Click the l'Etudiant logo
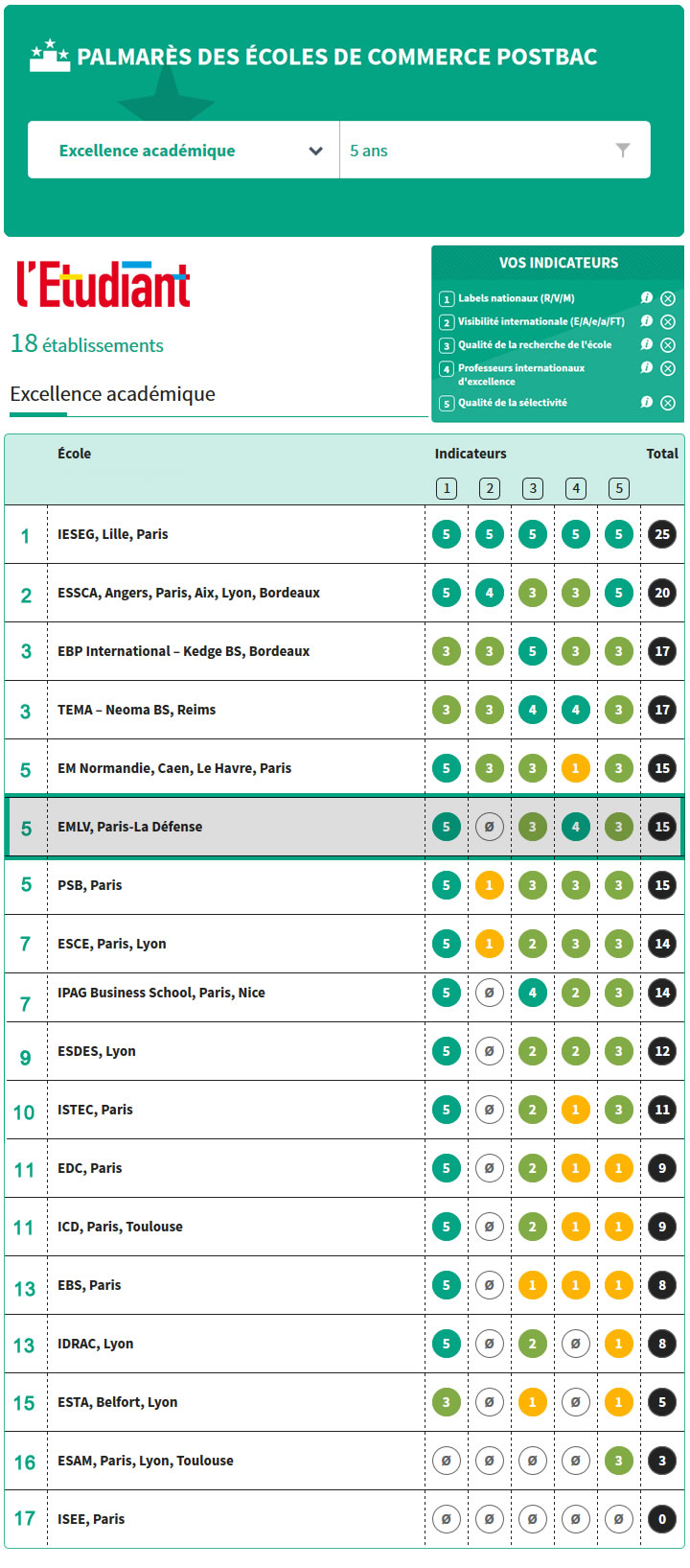Screen dimensions: 690x1568 coord(103,284)
